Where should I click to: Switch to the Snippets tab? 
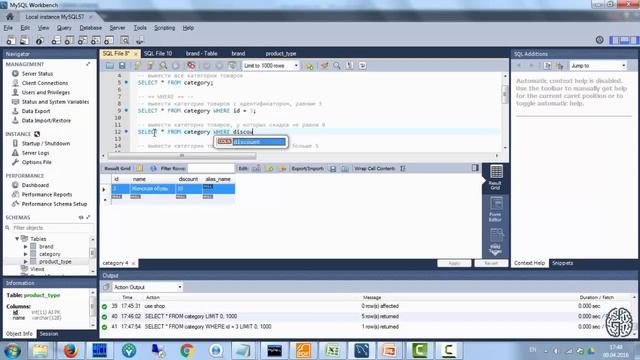[562, 263]
